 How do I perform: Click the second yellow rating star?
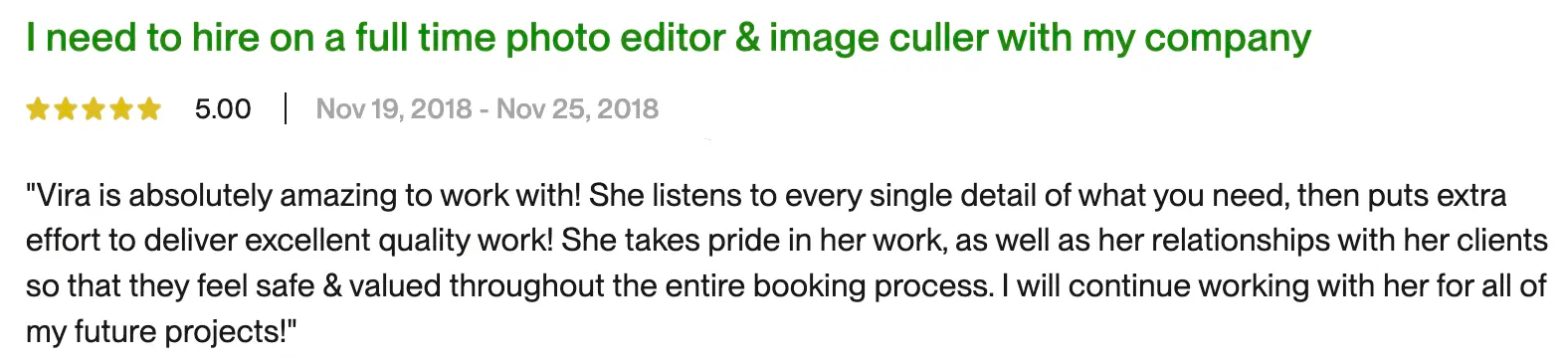66,108
